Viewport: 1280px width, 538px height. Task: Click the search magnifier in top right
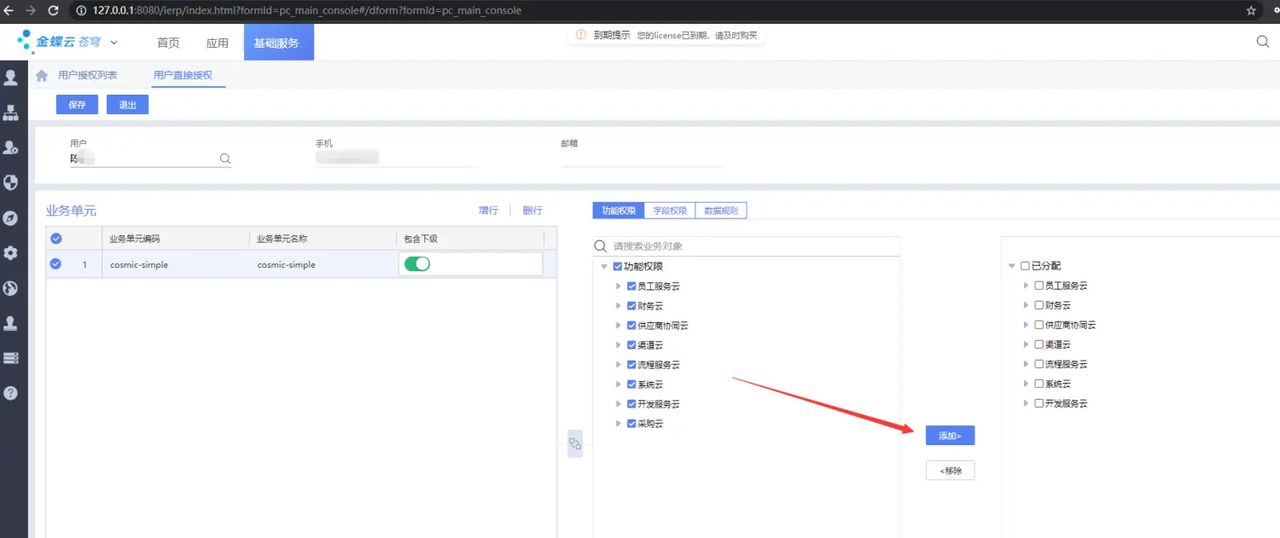pos(1263,42)
